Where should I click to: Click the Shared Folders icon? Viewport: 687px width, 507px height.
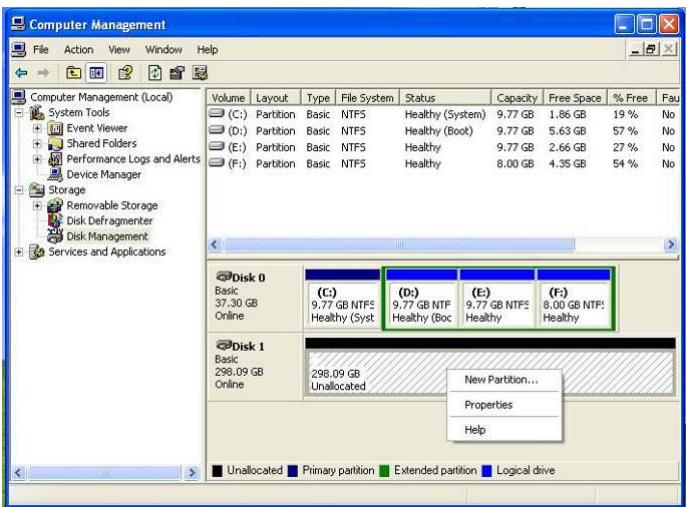(55, 144)
